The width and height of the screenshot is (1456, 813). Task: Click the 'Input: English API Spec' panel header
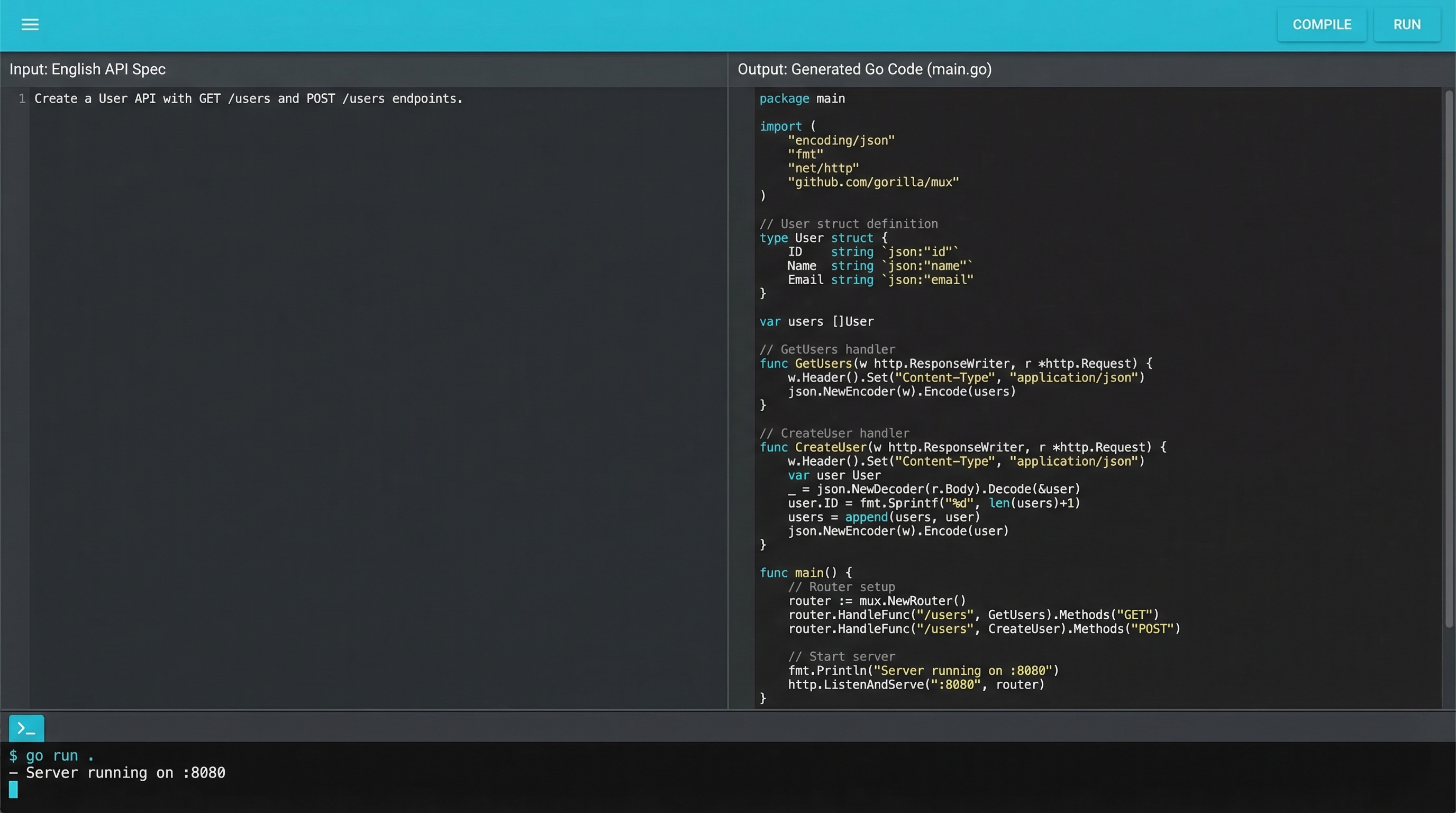tap(88, 69)
